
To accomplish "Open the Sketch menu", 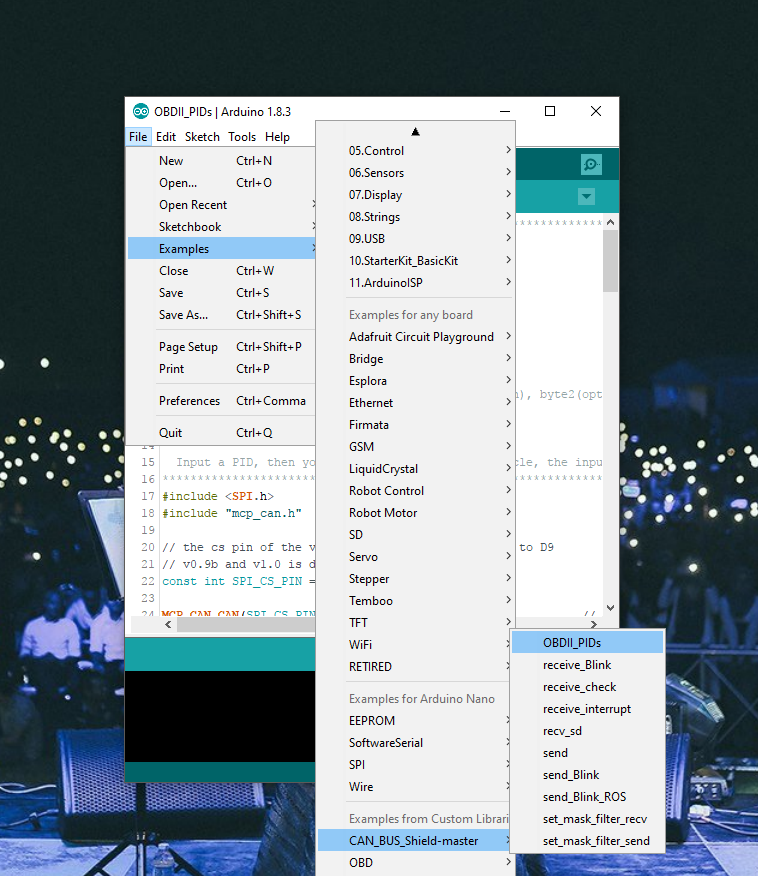I will (202, 137).
